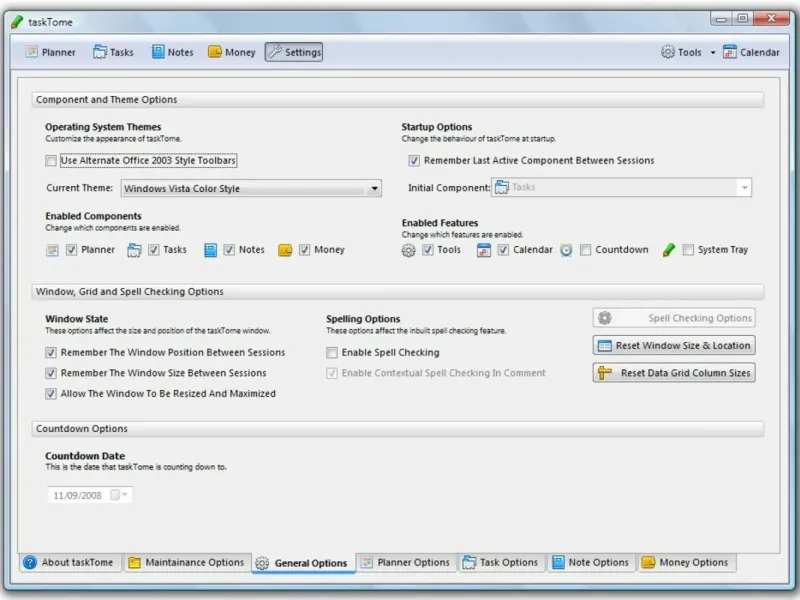Click the General Options gear icon
Screen dimensions: 800x600
tap(262, 563)
